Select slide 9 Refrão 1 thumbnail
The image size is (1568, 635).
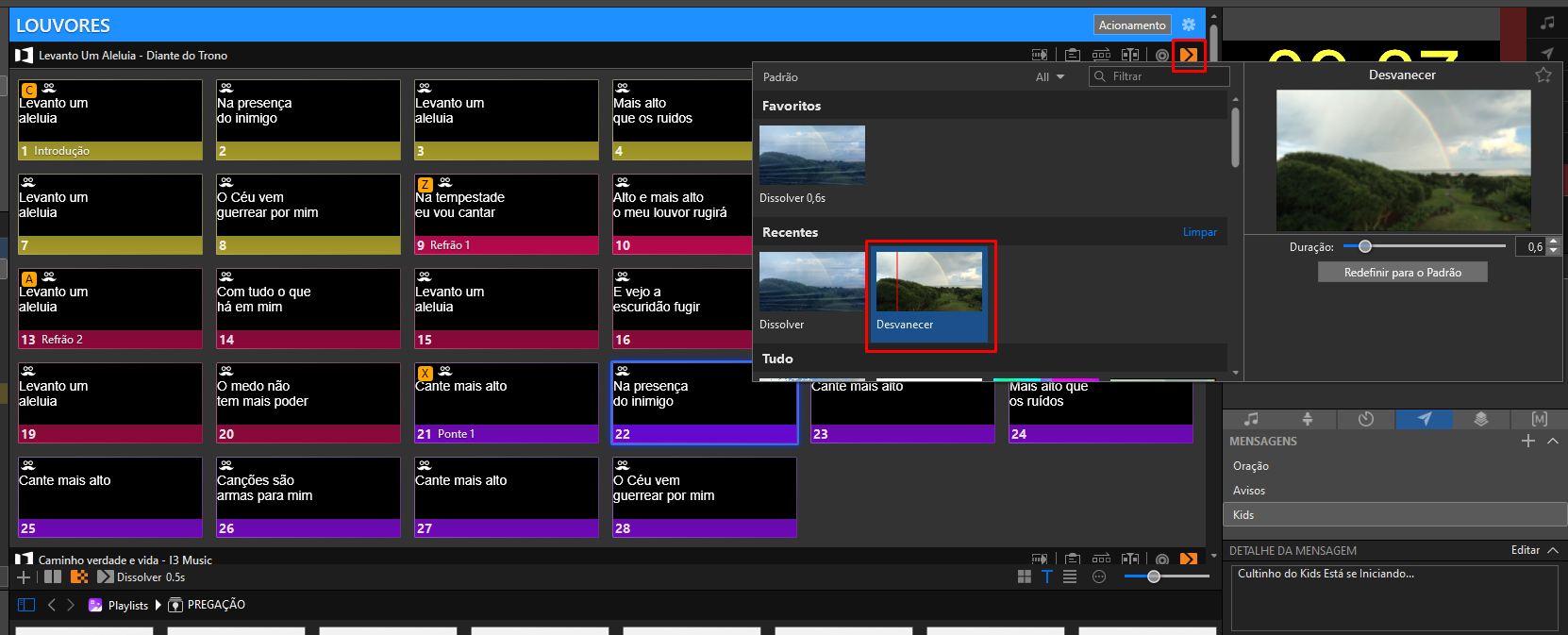pyautogui.click(x=507, y=214)
